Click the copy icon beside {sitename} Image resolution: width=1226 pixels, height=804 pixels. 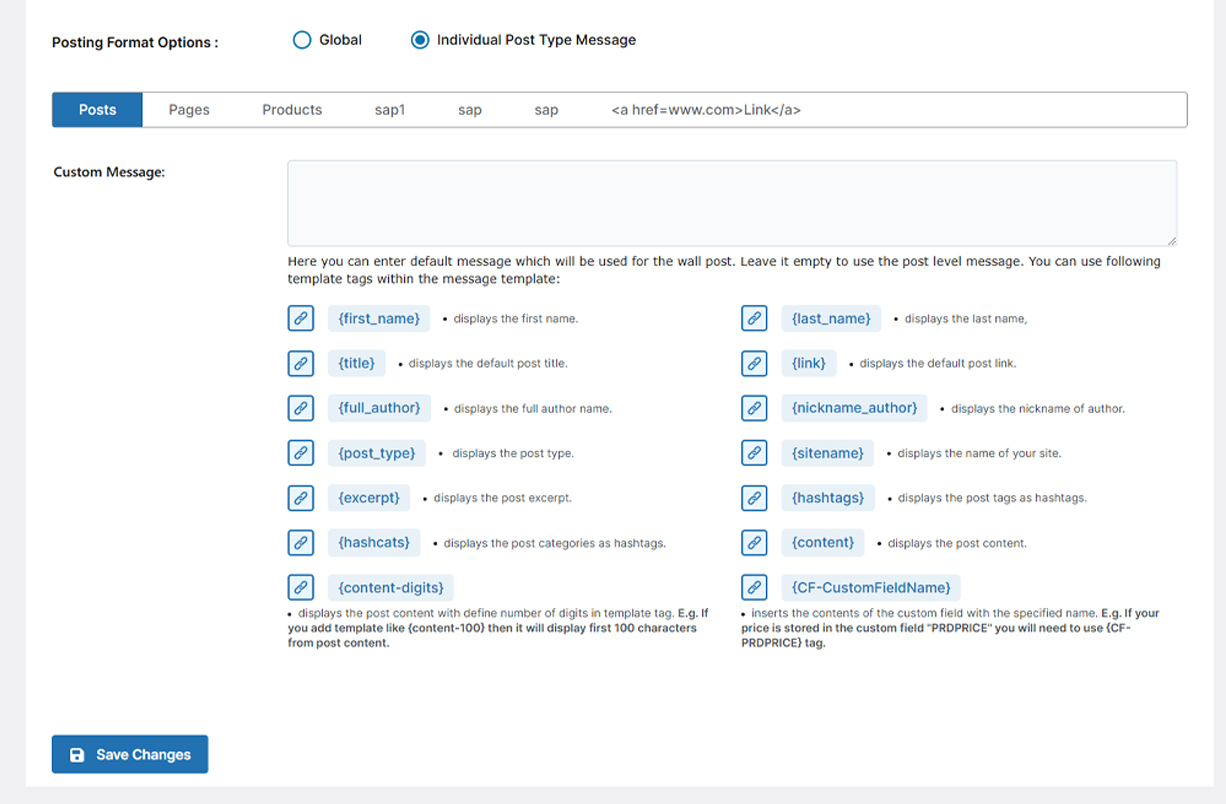point(754,452)
